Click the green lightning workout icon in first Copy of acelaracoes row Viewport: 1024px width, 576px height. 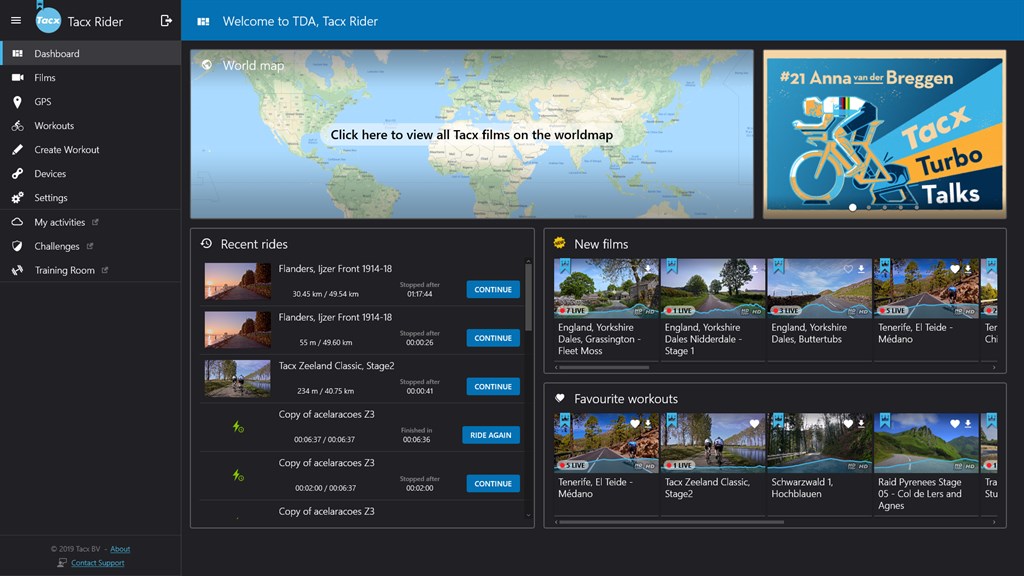(x=238, y=427)
